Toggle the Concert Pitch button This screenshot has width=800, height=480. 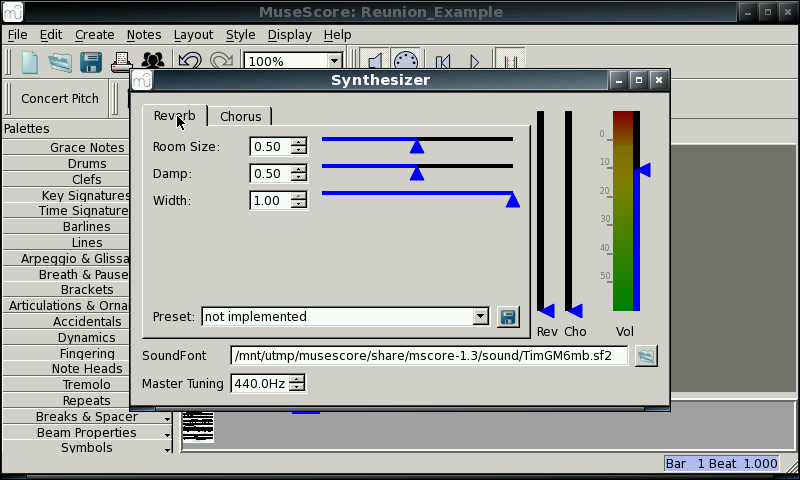coord(60,98)
